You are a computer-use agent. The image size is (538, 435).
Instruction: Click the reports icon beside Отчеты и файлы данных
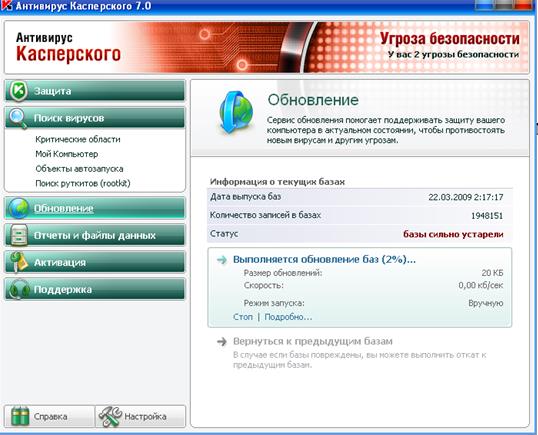tap(19, 235)
